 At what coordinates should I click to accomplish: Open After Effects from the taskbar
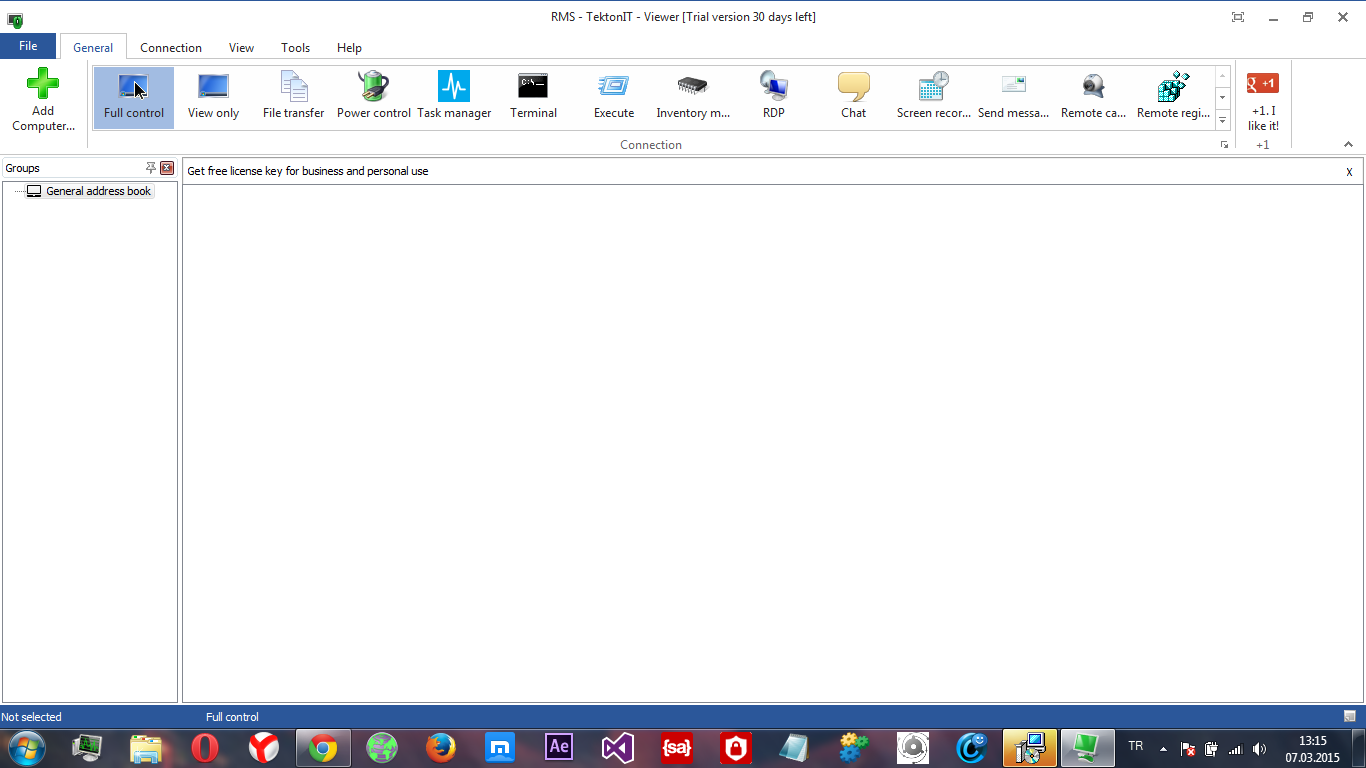tap(559, 748)
